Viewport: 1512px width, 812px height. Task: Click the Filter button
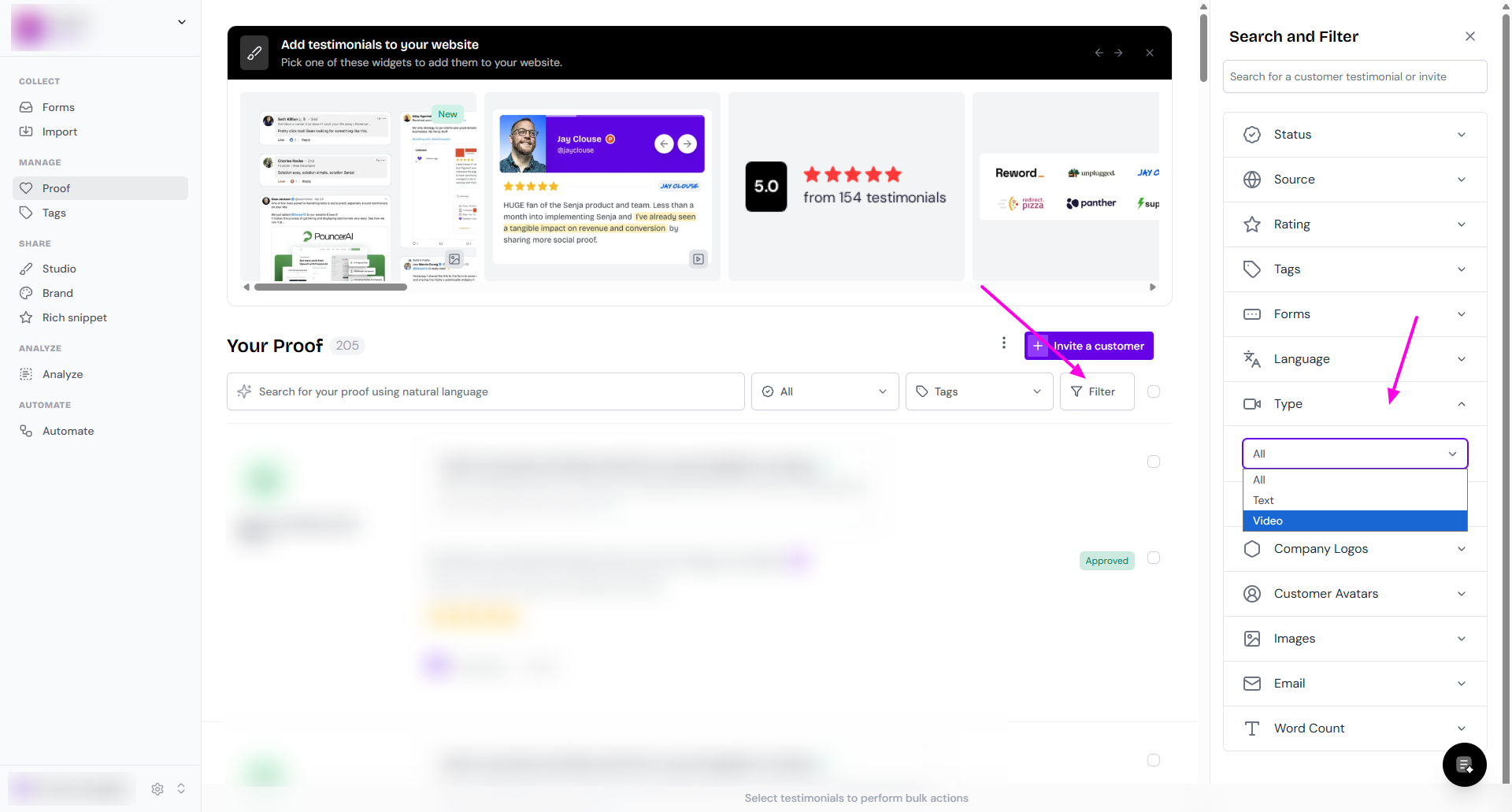(1096, 391)
